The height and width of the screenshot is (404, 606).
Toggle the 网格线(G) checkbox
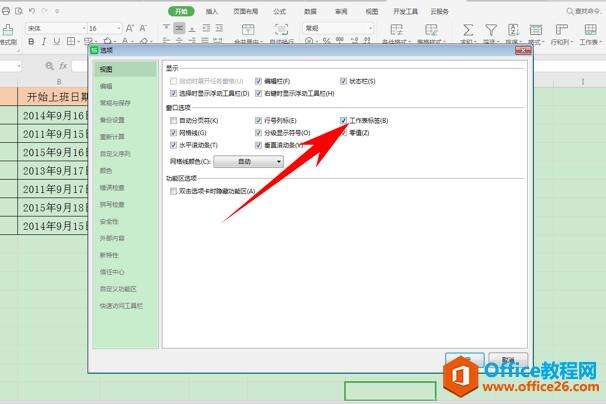(x=174, y=133)
